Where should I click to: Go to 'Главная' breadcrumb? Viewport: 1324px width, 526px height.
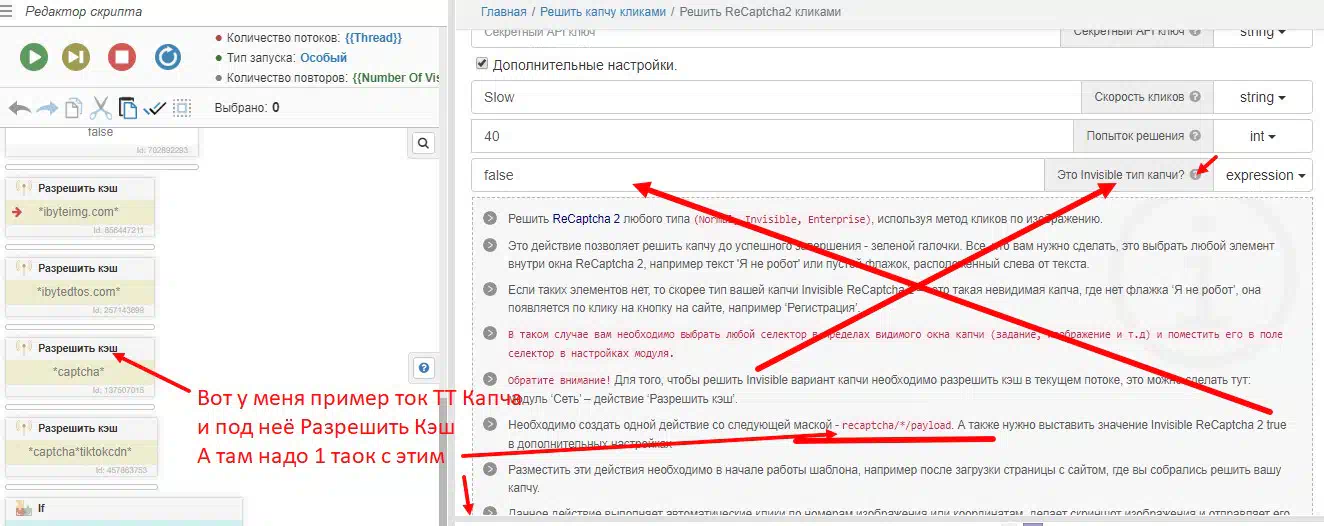503,12
